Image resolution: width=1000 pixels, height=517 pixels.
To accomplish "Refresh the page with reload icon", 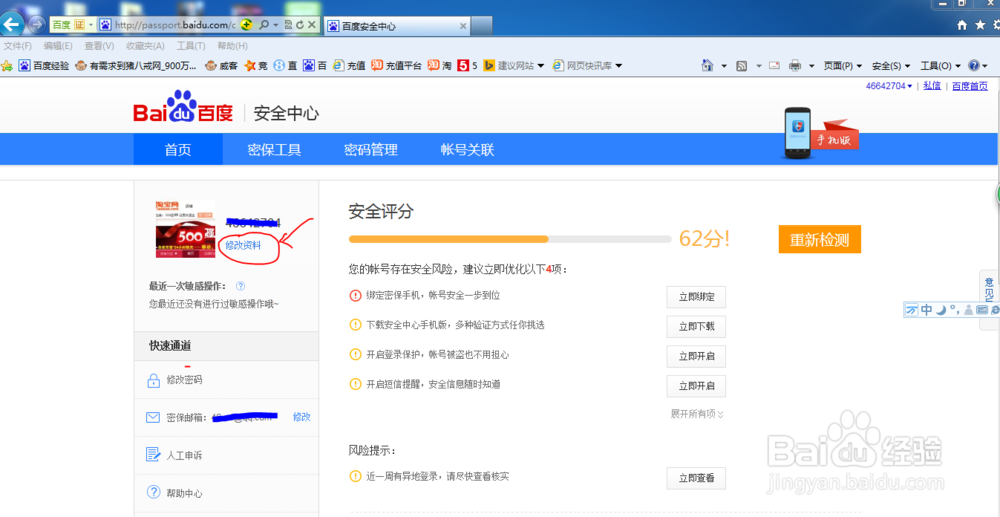I will [300, 25].
